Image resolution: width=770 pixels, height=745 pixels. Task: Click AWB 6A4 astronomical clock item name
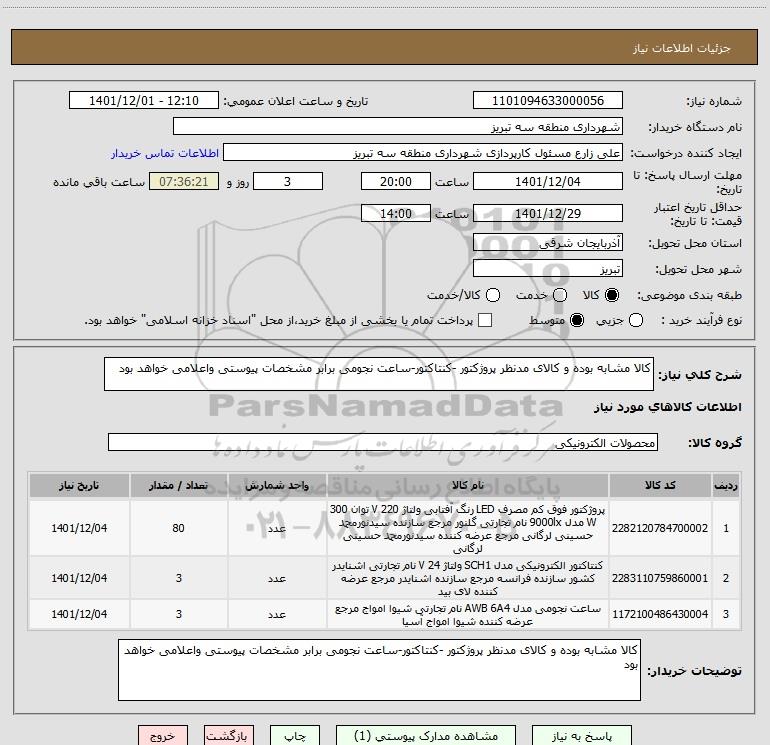pyautogui.click(x=468, y=614)
